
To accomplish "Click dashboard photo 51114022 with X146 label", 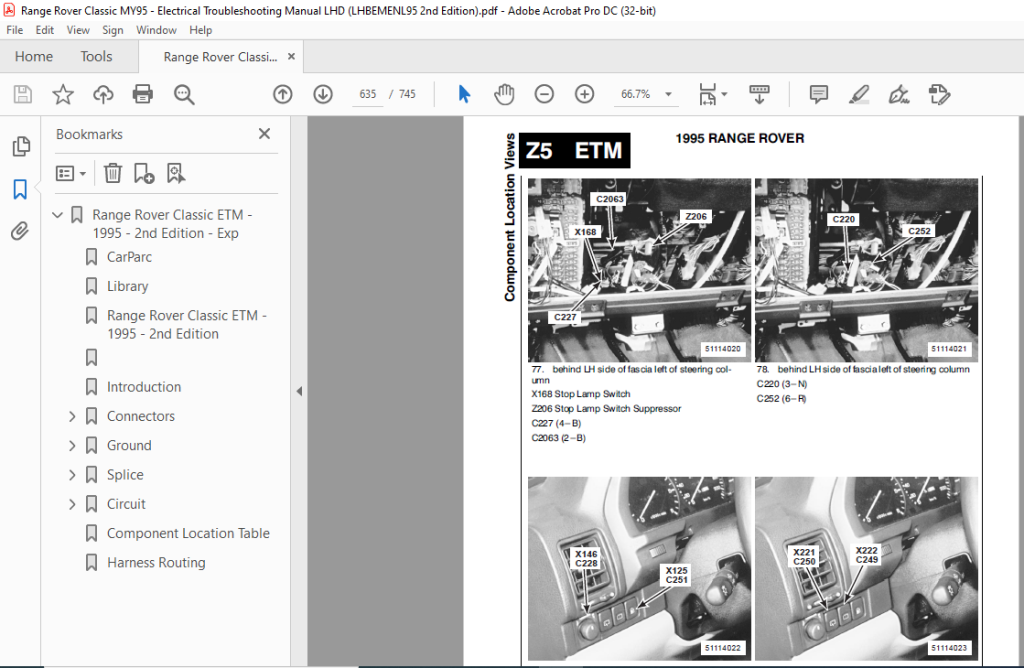I will point(639,568).
